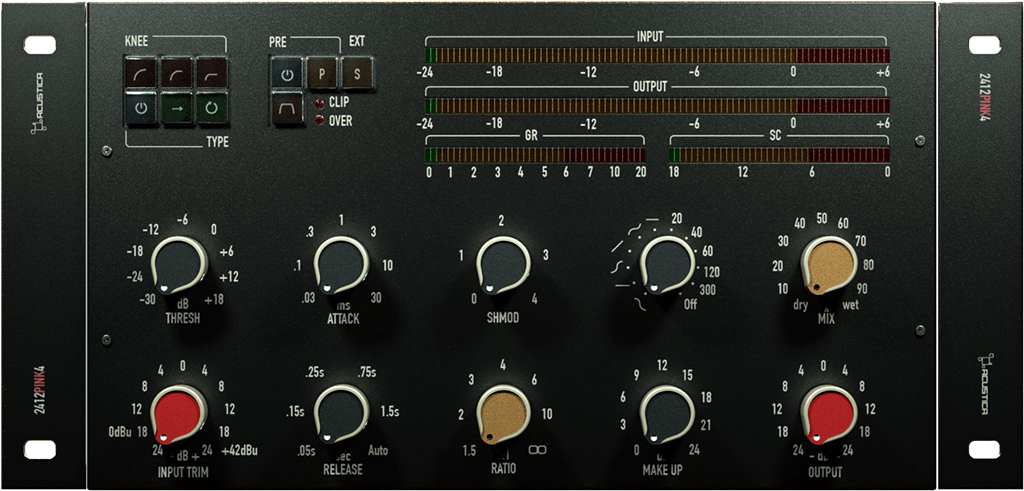Click the infinity symbol on RATIO scale
This screenshot has height=491, width=1024.
tap(537, 450)
